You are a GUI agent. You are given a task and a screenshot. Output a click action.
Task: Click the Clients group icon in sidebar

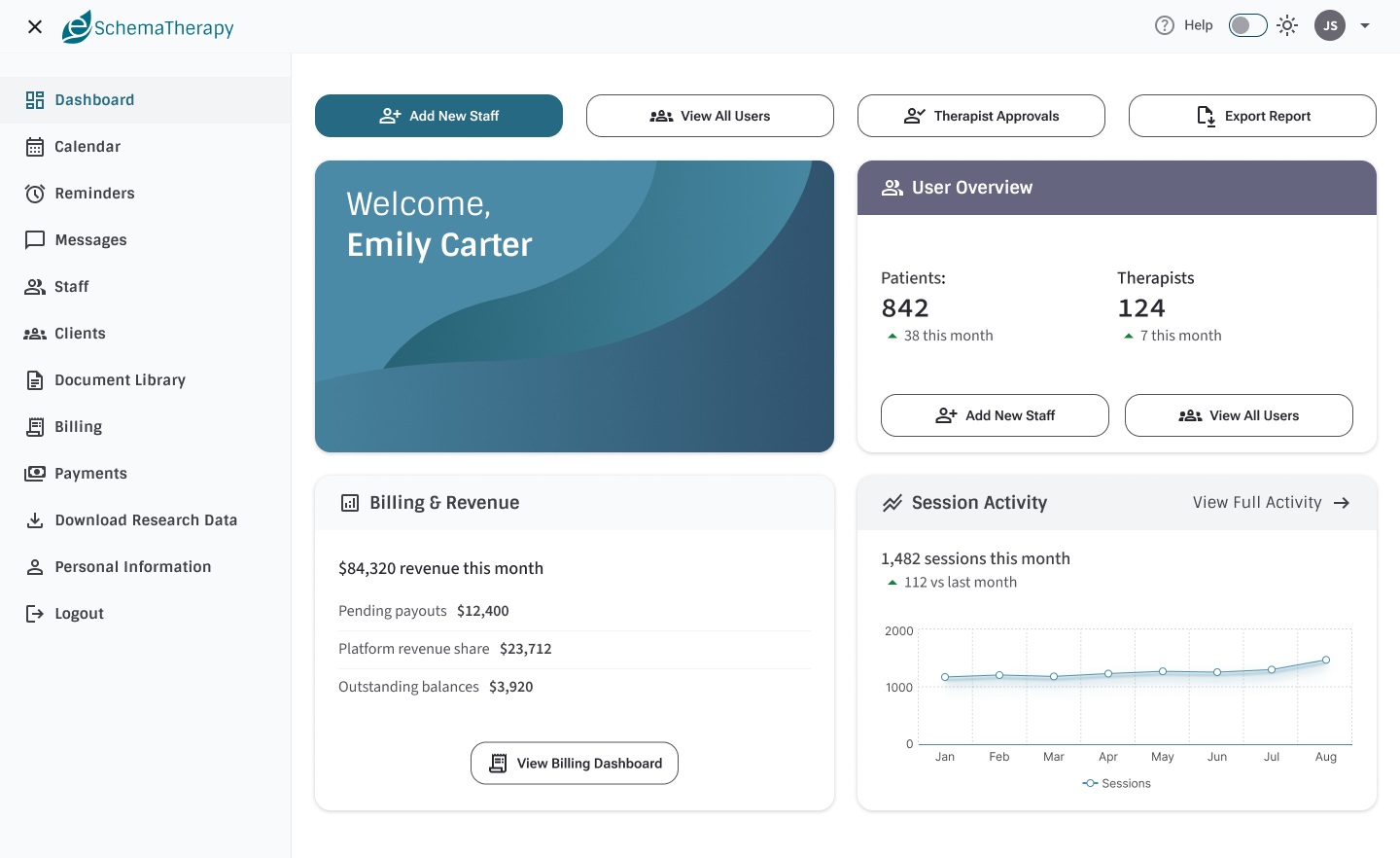tap(35, 334)
